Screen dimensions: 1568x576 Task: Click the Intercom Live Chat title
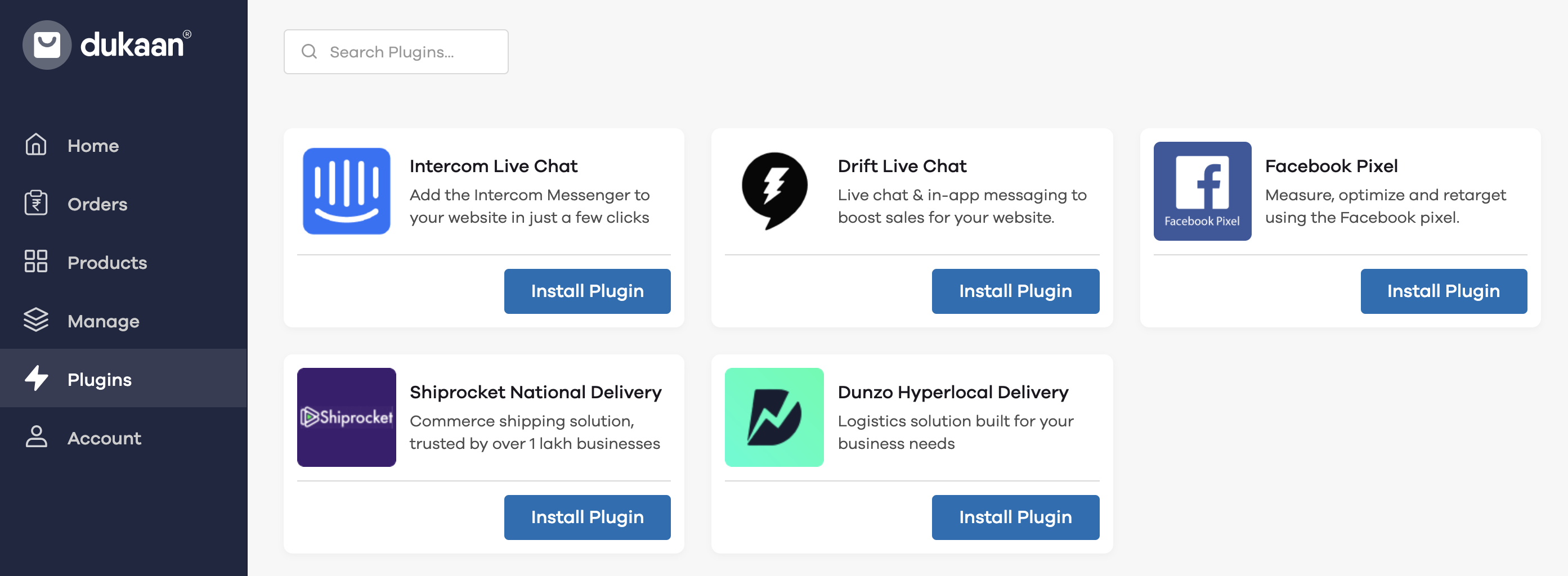pyautogui.click(x=494, y=166)
